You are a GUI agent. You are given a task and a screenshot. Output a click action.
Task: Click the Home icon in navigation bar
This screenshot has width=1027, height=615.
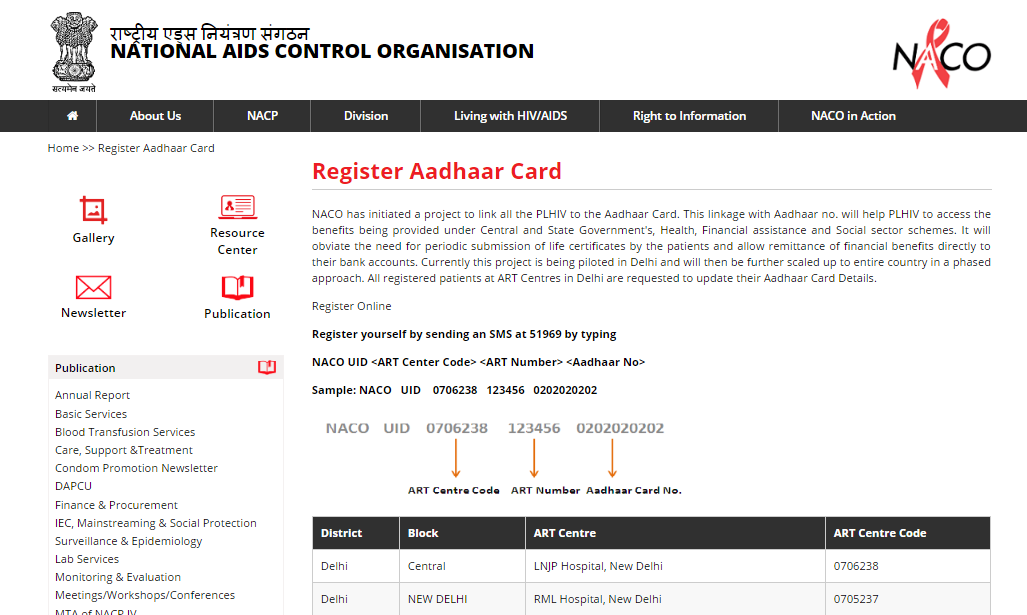click(x=72, y=116)
